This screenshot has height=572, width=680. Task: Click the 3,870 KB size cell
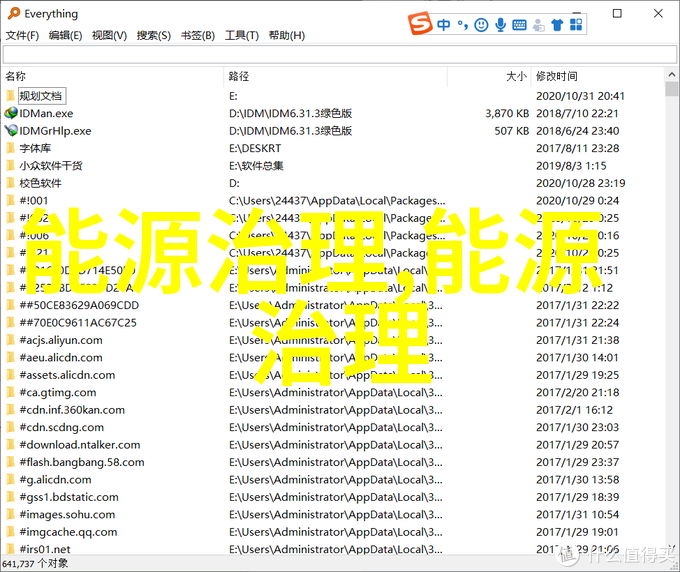click(507, 113)
